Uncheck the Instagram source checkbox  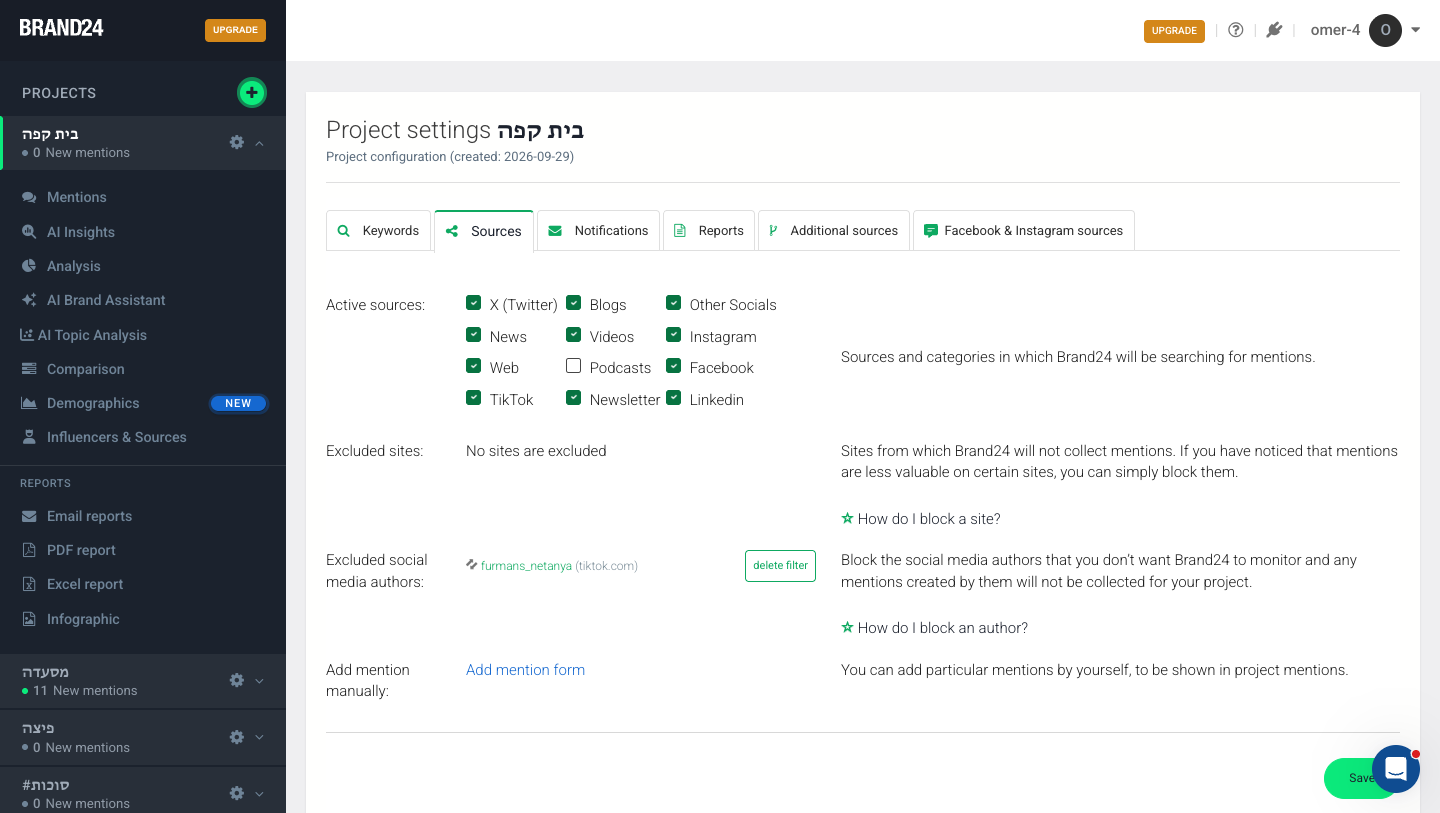(674, 335)
